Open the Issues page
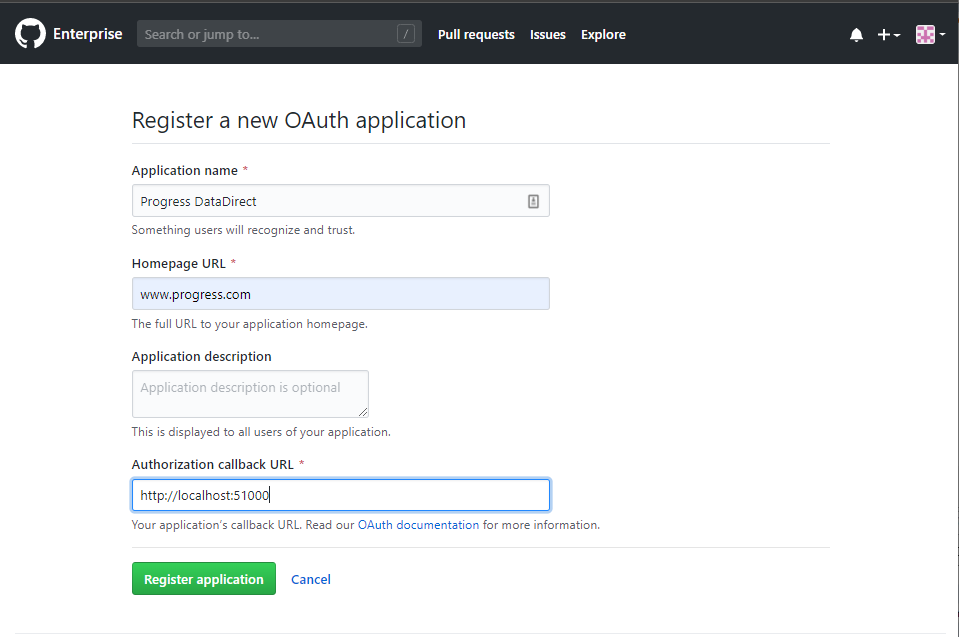959x637 pixels. pyautogui.click(x=547, y=35)
